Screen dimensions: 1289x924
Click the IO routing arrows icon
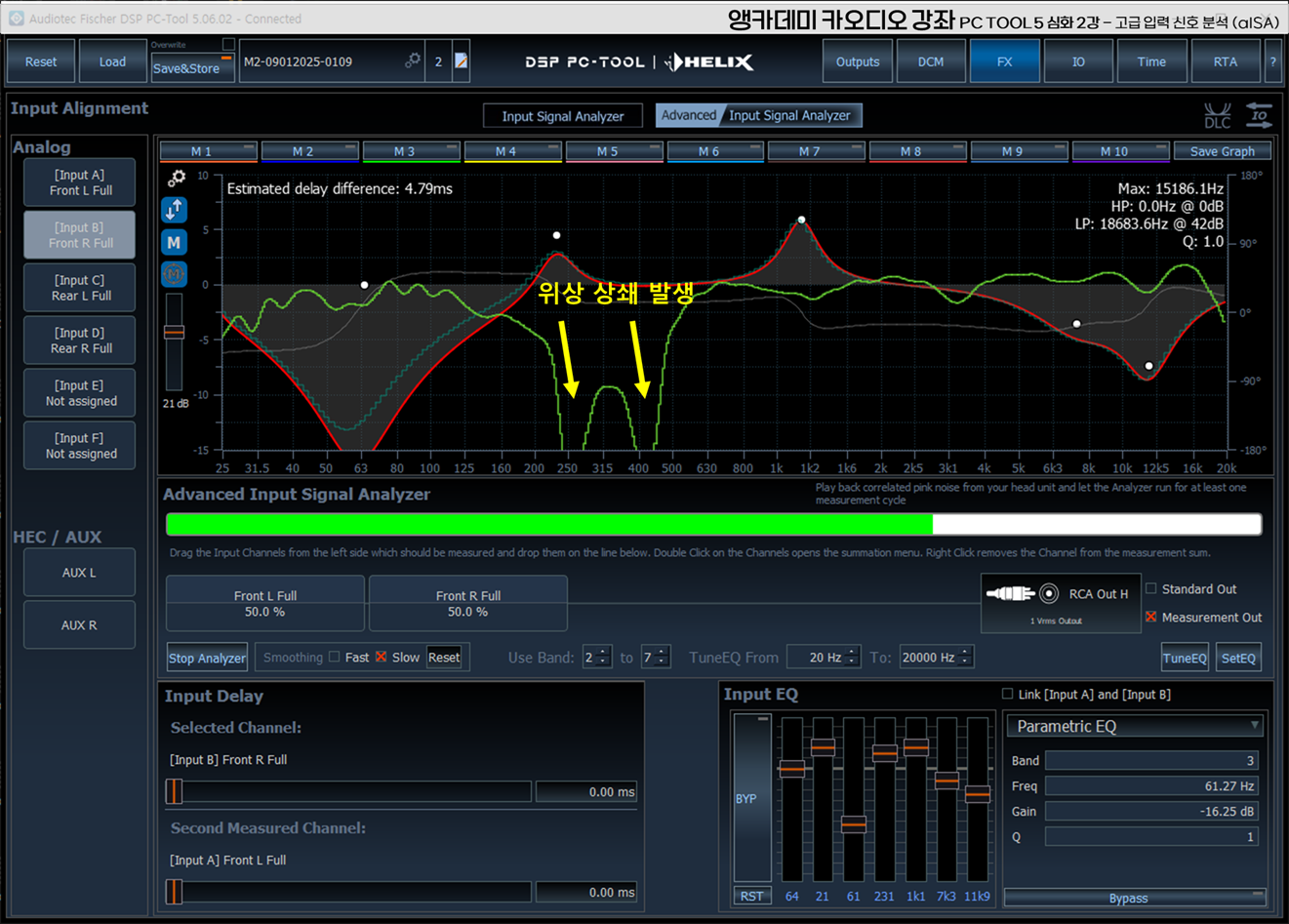[x=1260, y=115]
